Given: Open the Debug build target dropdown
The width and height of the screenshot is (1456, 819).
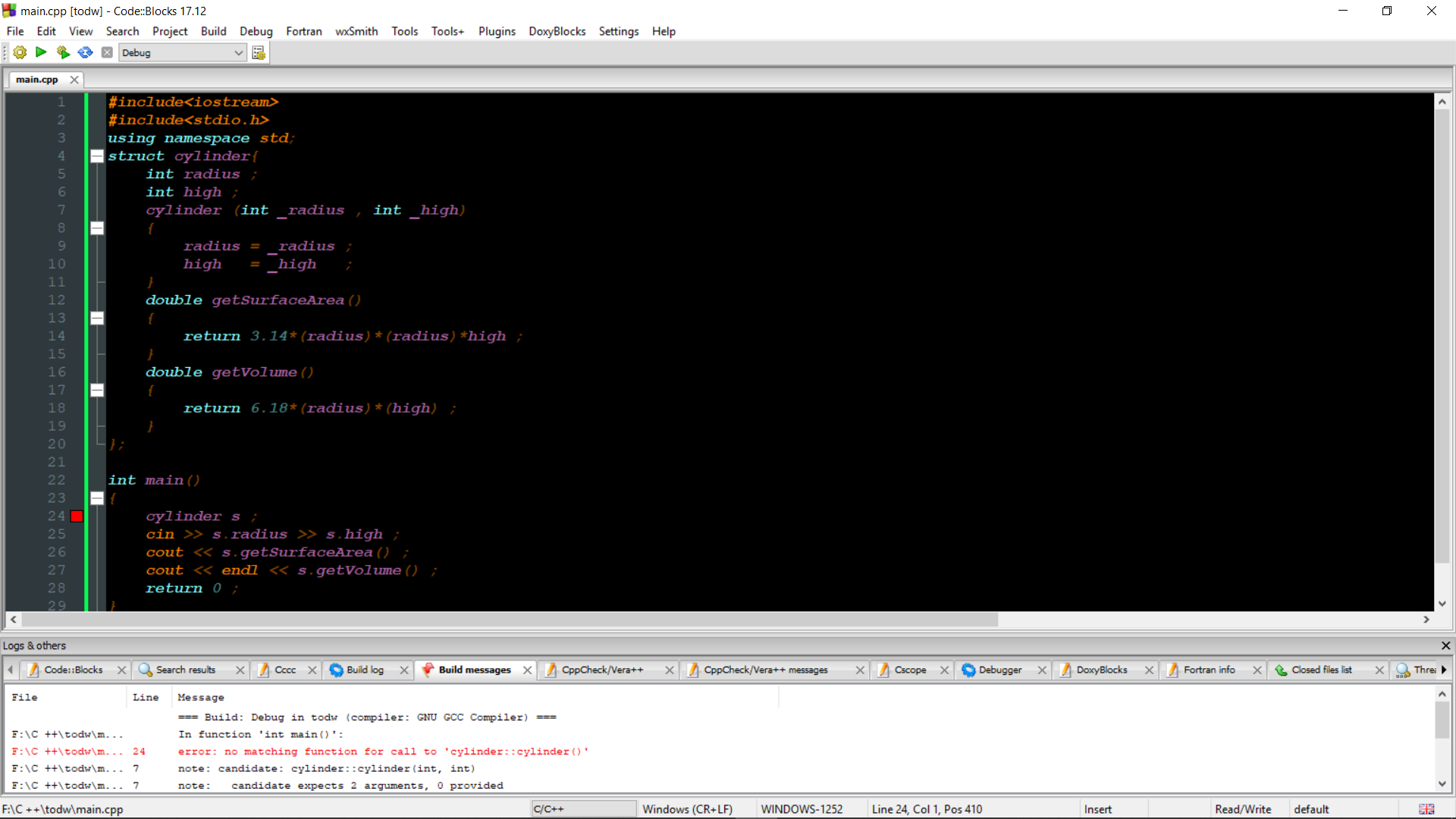Looking at the screenshot, I should (238, 52).
